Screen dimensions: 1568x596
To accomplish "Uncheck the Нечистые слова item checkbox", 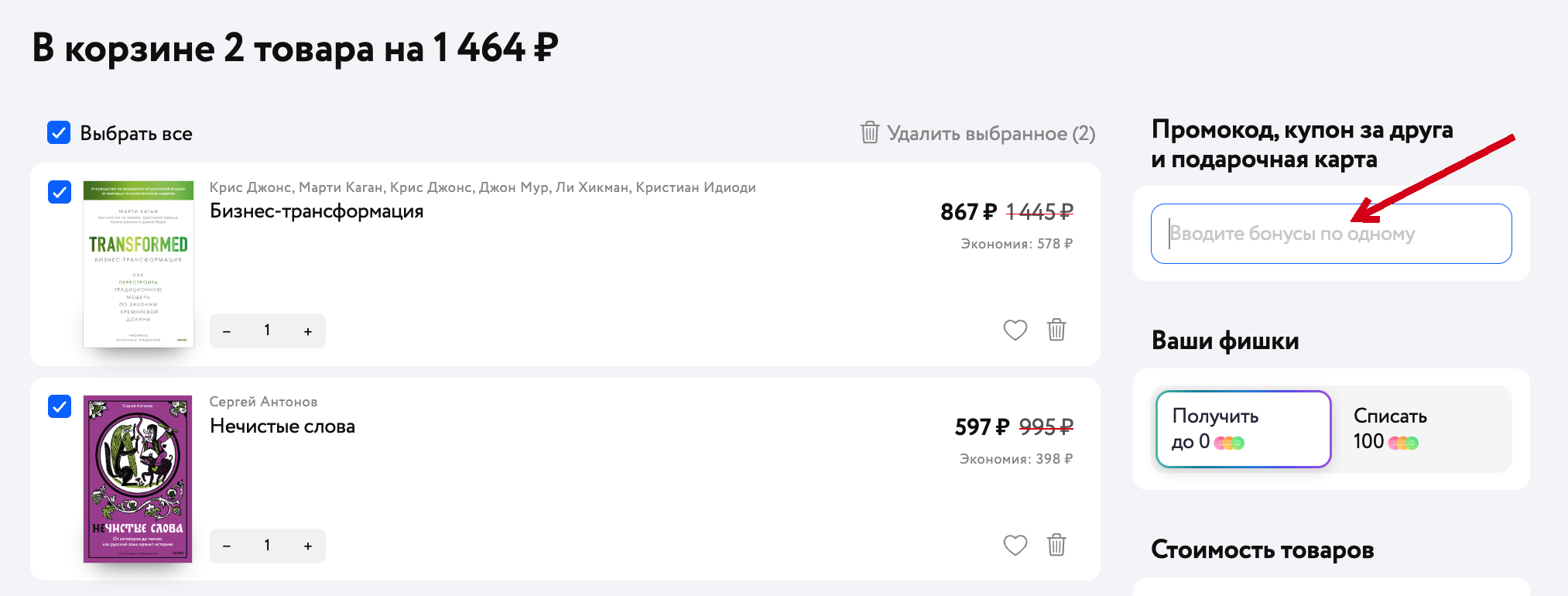I will (x=60, y=406).
